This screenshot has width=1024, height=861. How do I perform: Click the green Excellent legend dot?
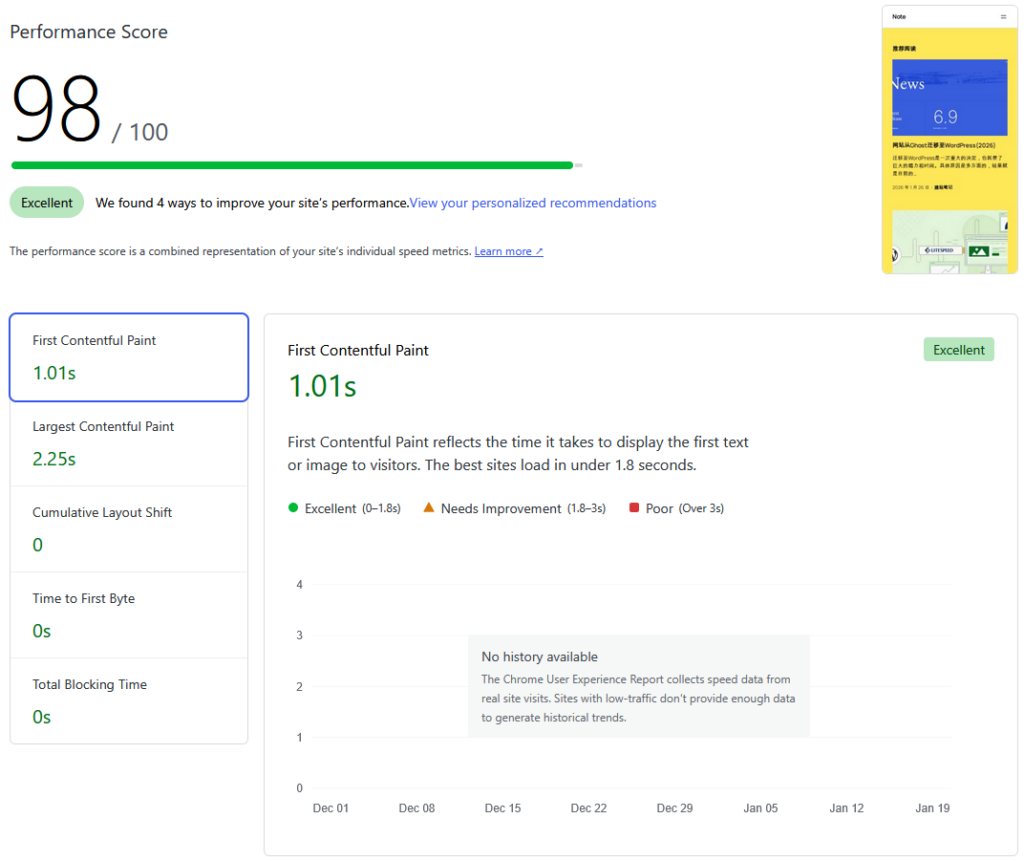(x=293, y=508)
